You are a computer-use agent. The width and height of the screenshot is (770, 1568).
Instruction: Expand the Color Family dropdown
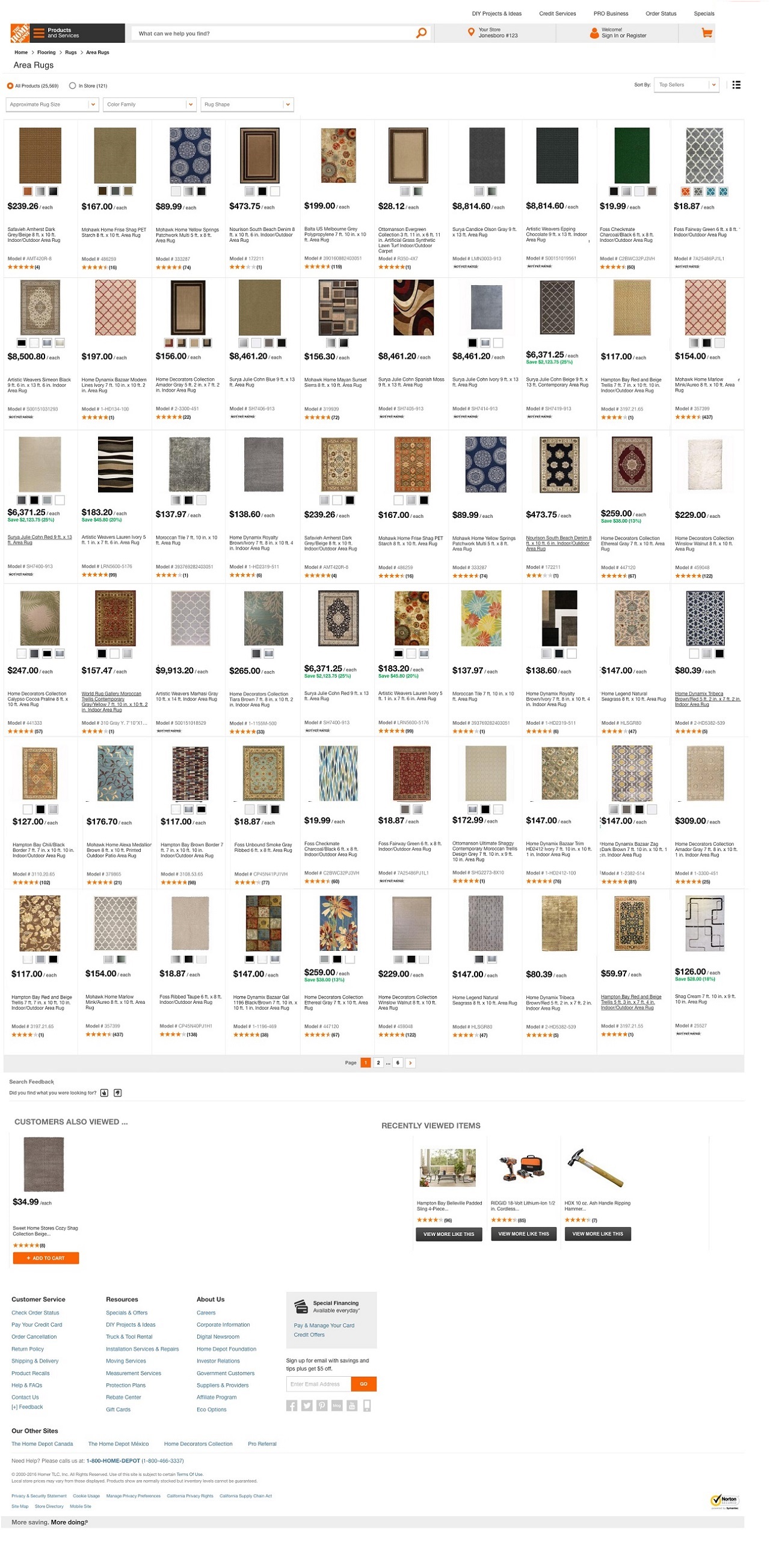150,105
